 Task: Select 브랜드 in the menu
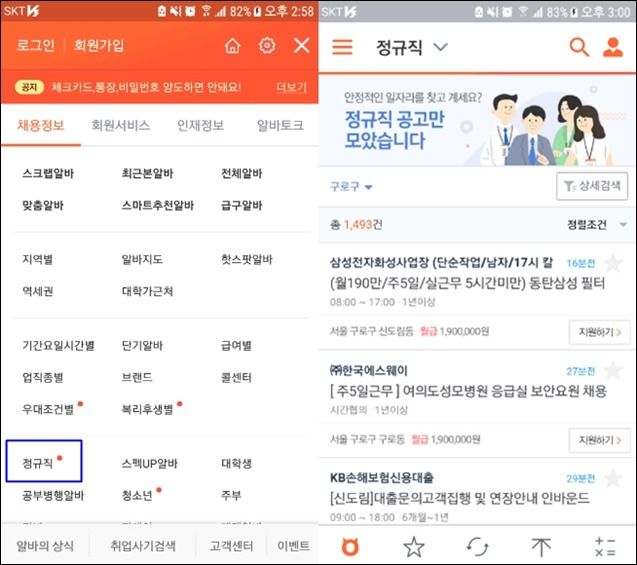pyautogui.click(x=137, y=377)
